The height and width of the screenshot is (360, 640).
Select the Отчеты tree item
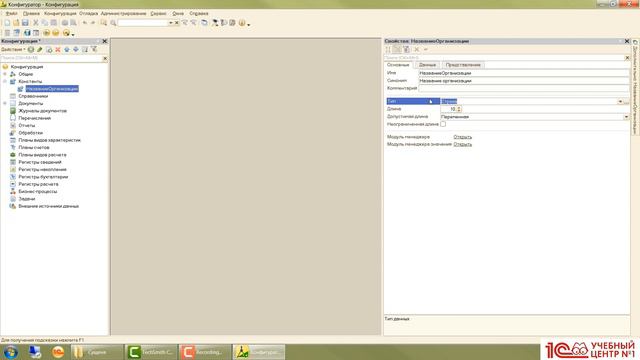pyautogui.click(x=27, y=125)
